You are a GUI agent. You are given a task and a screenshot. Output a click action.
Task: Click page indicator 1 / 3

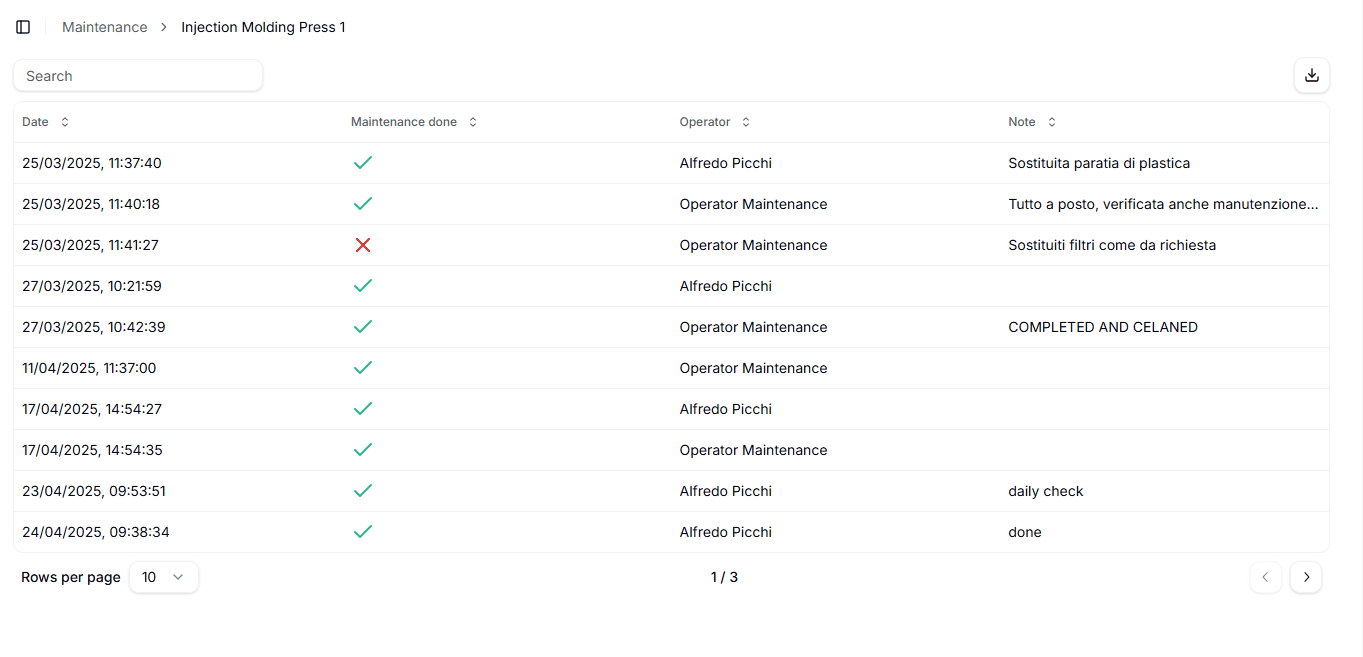(724, 577)
